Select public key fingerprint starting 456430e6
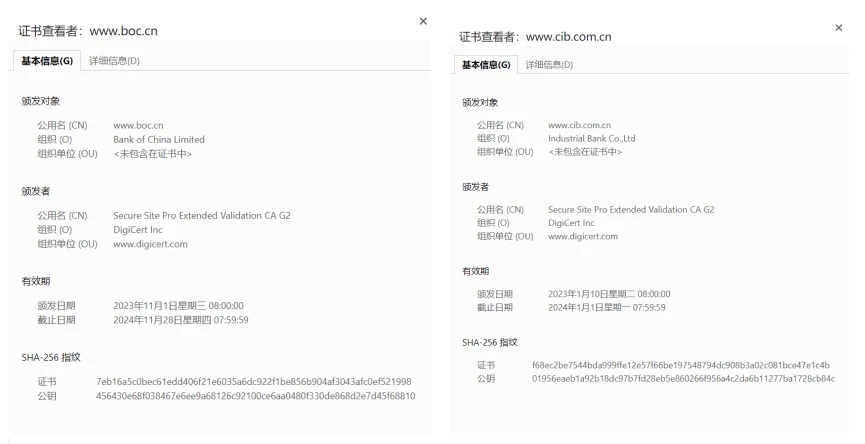Screen dimensions: 865x444 click(255, 396)
